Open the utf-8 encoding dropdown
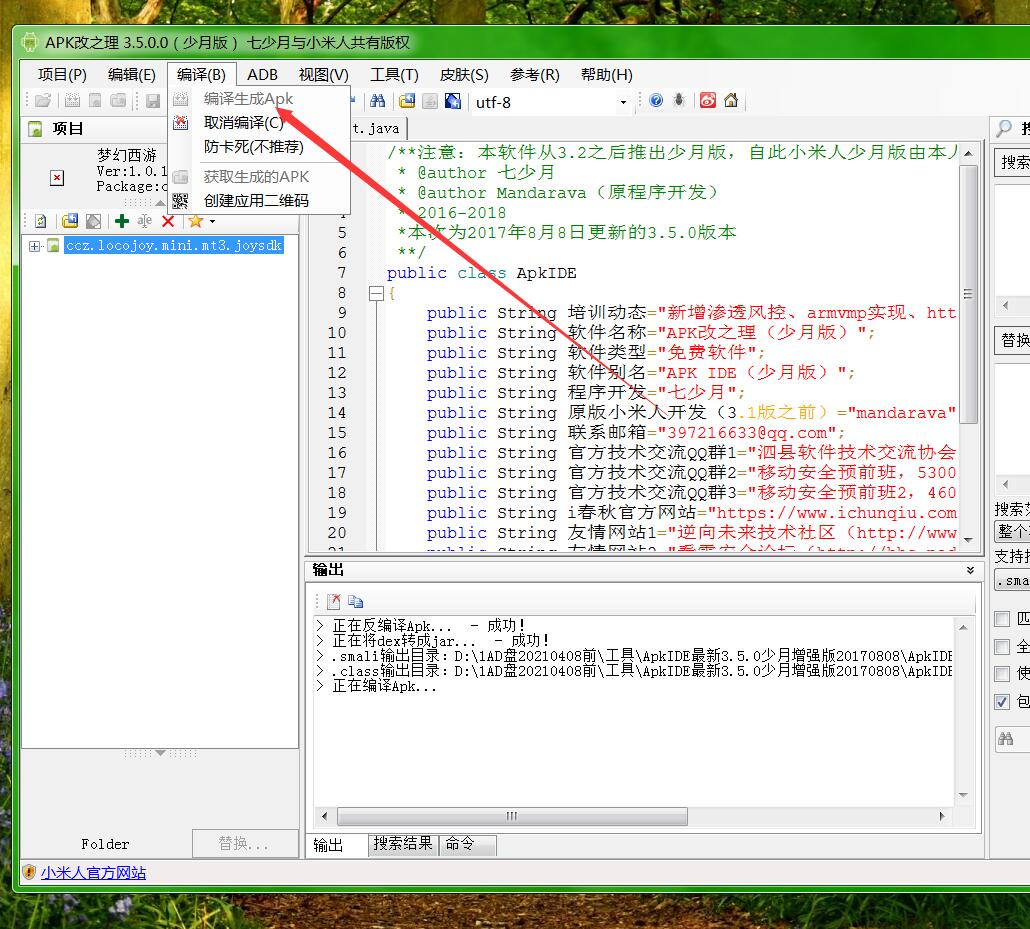 (x=623, y=102)
